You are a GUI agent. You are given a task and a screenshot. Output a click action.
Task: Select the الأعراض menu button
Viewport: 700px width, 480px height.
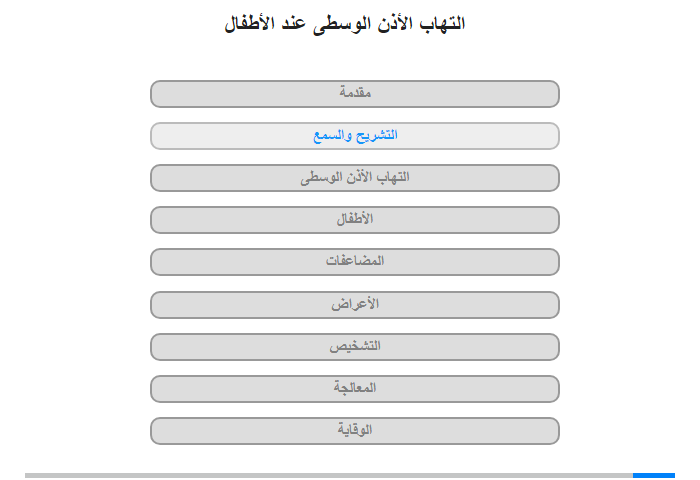click(x=355, y=305)
